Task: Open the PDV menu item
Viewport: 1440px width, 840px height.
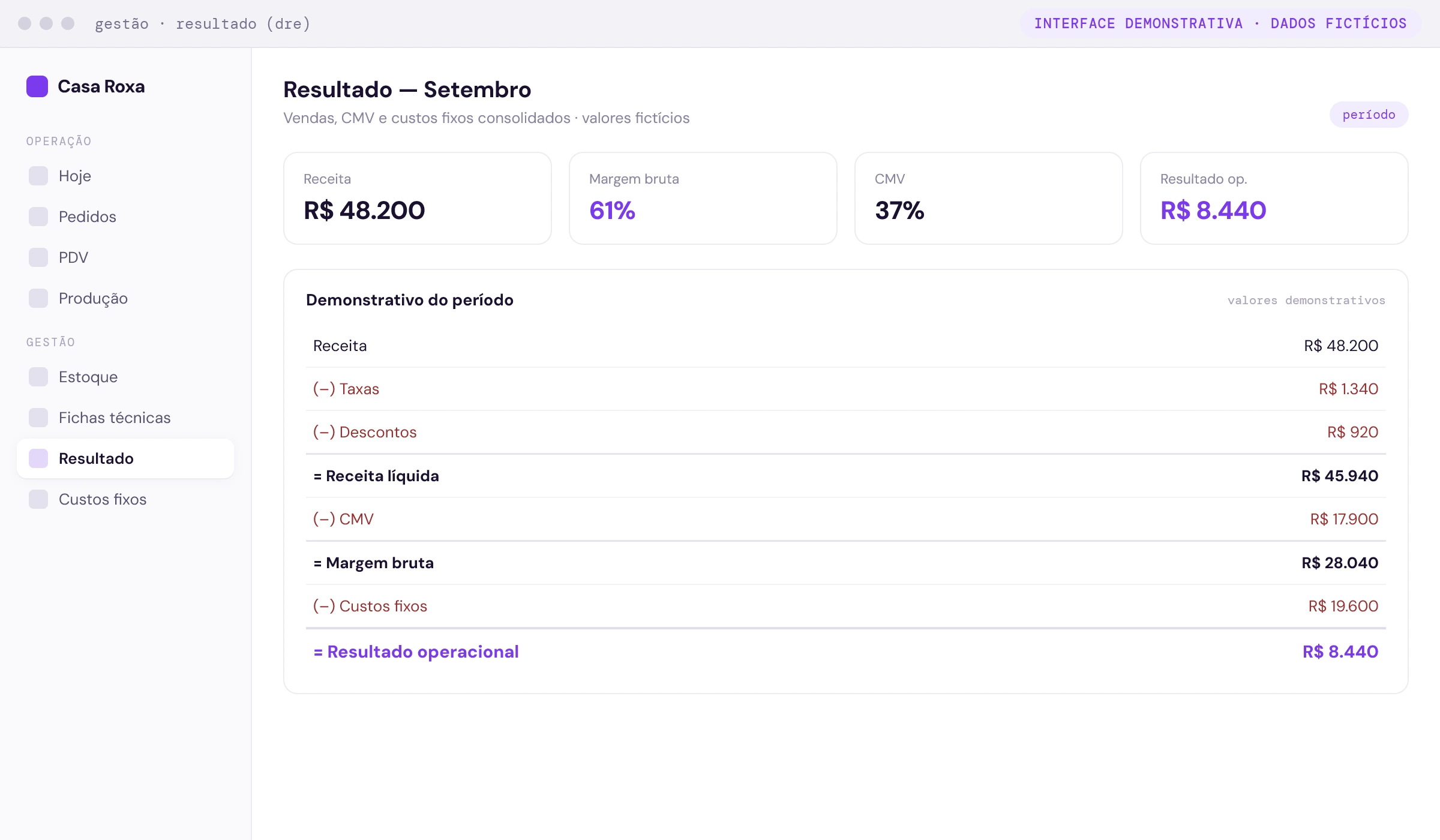Action: [125, 257]
